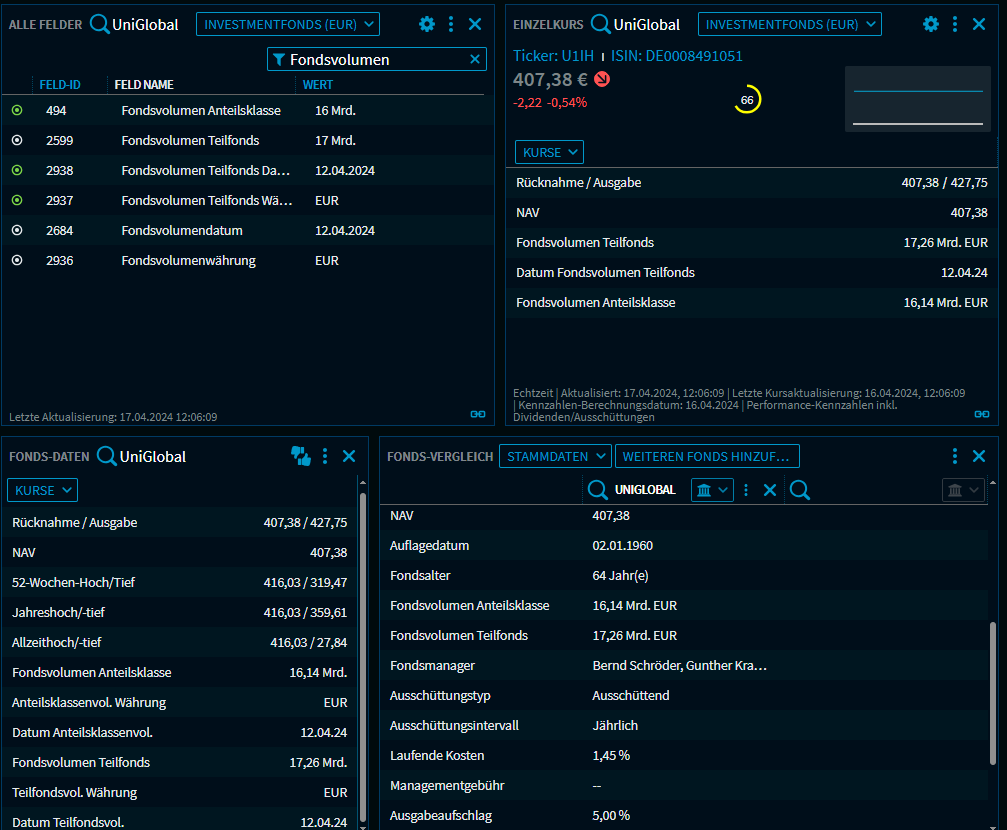Toggle the selector on the Fondsvolumendatum row
The width and height of the screenshot is (1007, 830).
coord(16,231)
